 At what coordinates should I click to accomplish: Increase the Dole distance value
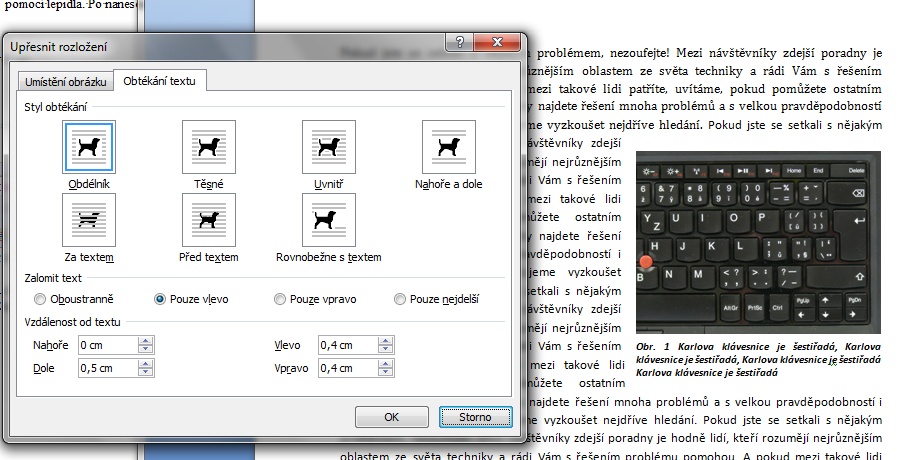click(x=146, y=364)
